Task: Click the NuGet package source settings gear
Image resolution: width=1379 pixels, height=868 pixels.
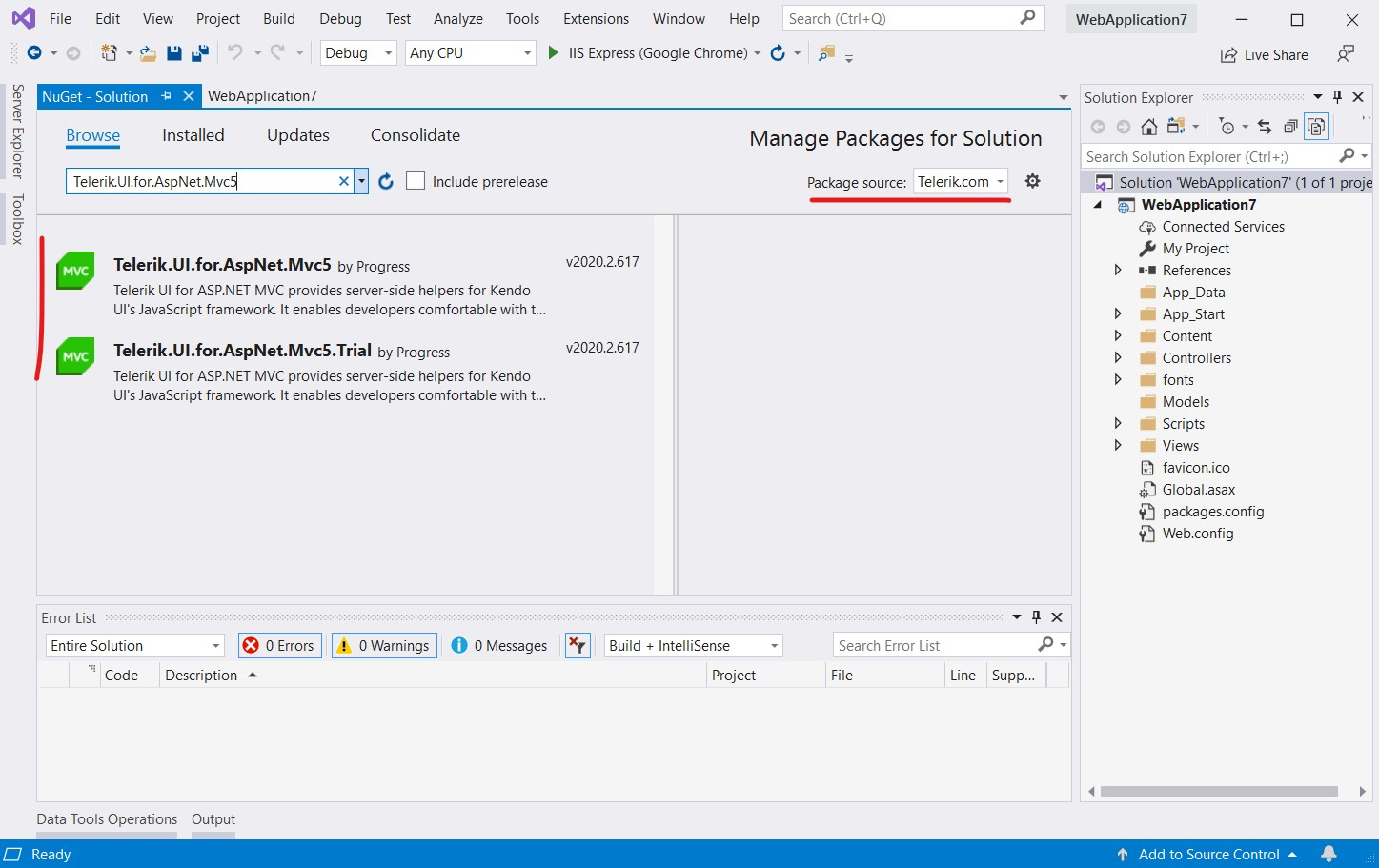Action: [x=1032, y=181]
